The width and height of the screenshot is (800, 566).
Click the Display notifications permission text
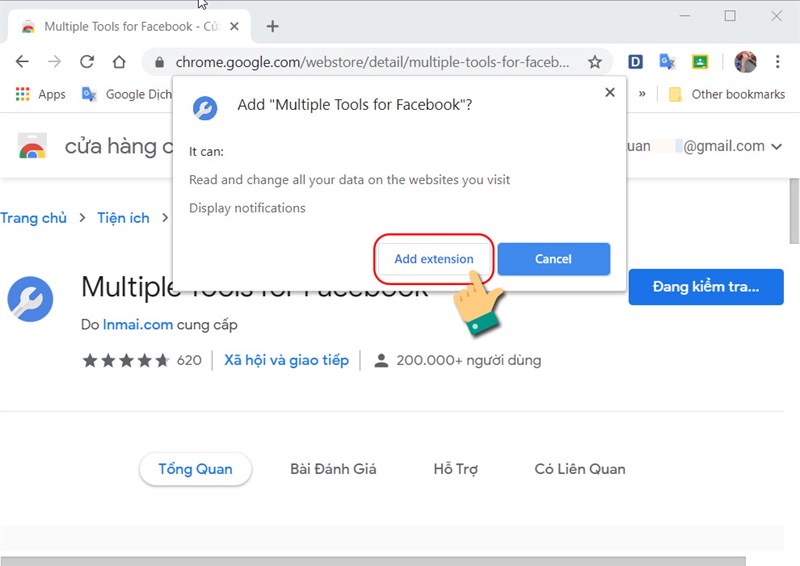(247, 208)
